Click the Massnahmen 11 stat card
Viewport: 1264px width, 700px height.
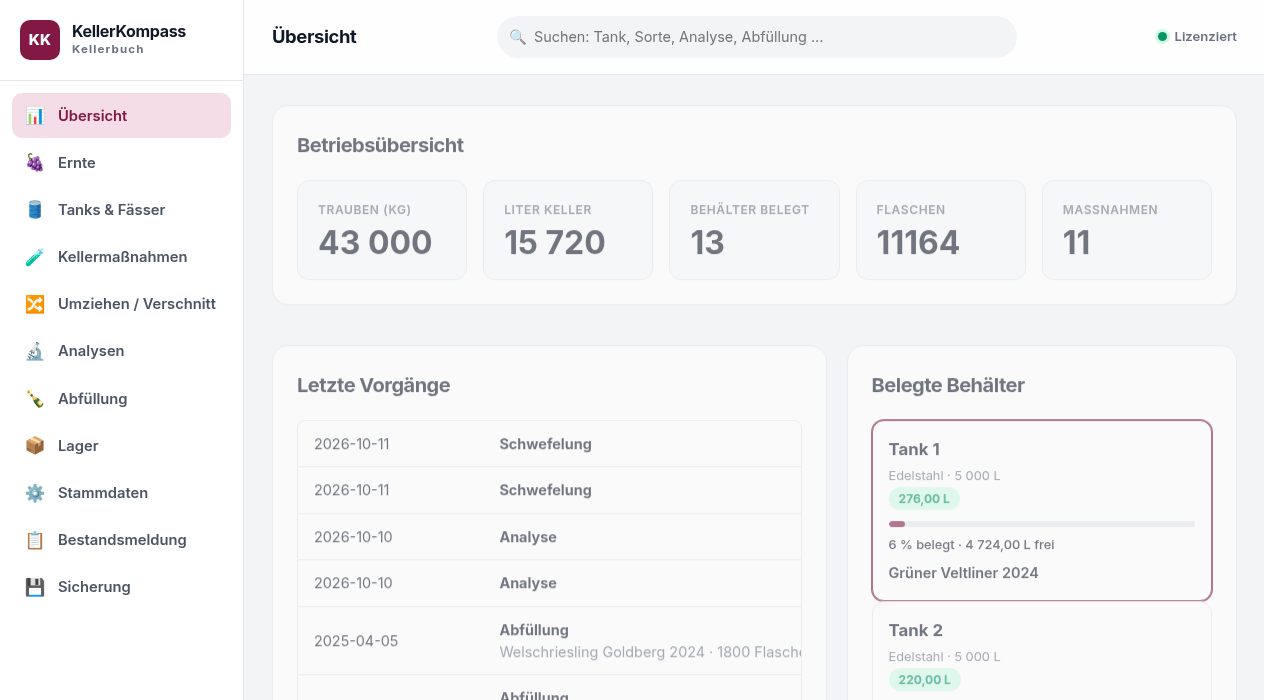point(1127,230)
